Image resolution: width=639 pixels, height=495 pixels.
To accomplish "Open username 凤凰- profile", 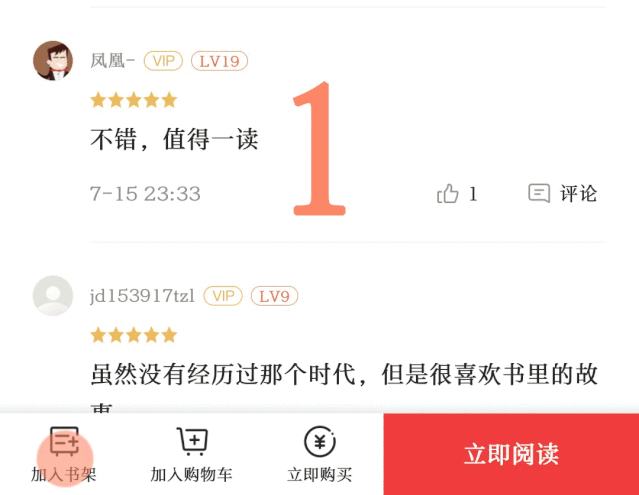I will (112, 61).
